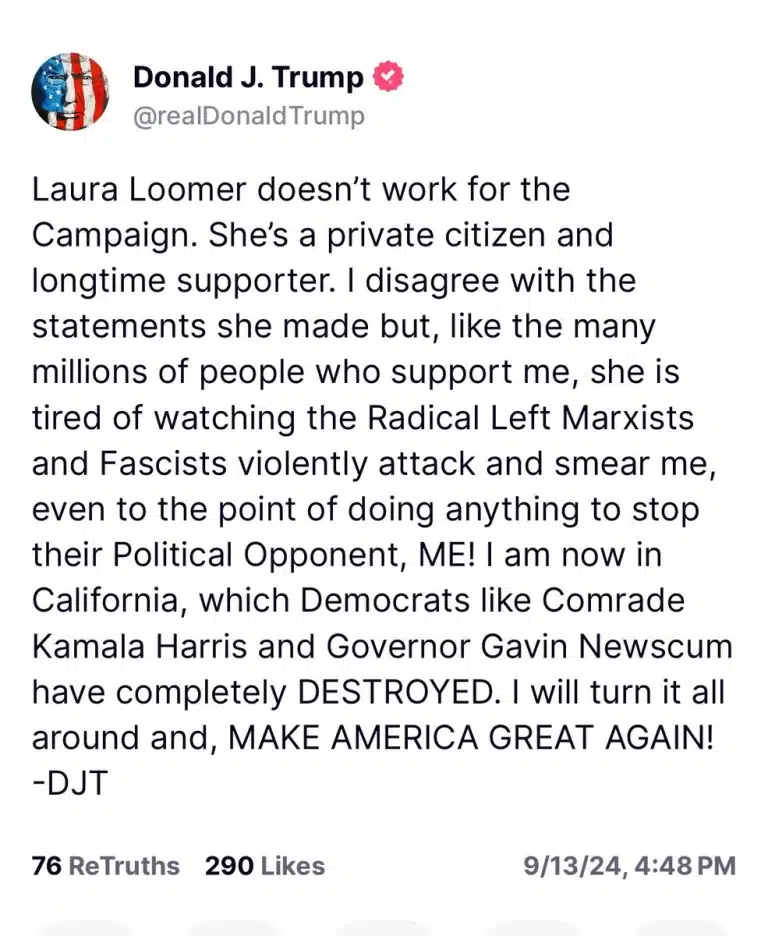Open the 9/13/24, 4:48 PM timestamp
The height and width of the screenshot is (936, 768).
point(630,866)
